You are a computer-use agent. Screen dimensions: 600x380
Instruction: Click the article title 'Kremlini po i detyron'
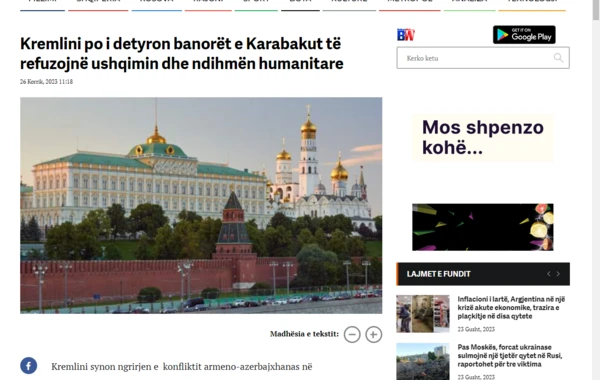coord(182,54)
